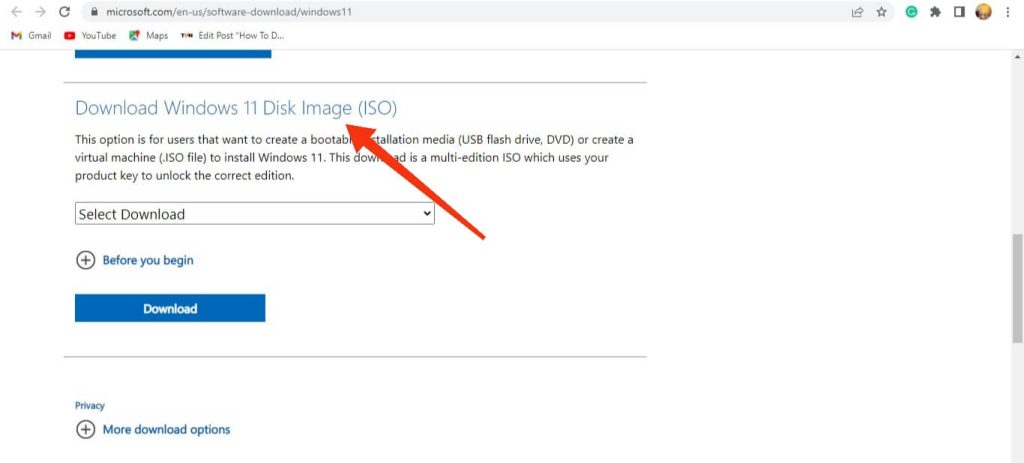Image resolution: width=1024 pixels, height=463 pixels.
Task: Open the Extensions puzzle icon
Action: (x=935, y=12)
